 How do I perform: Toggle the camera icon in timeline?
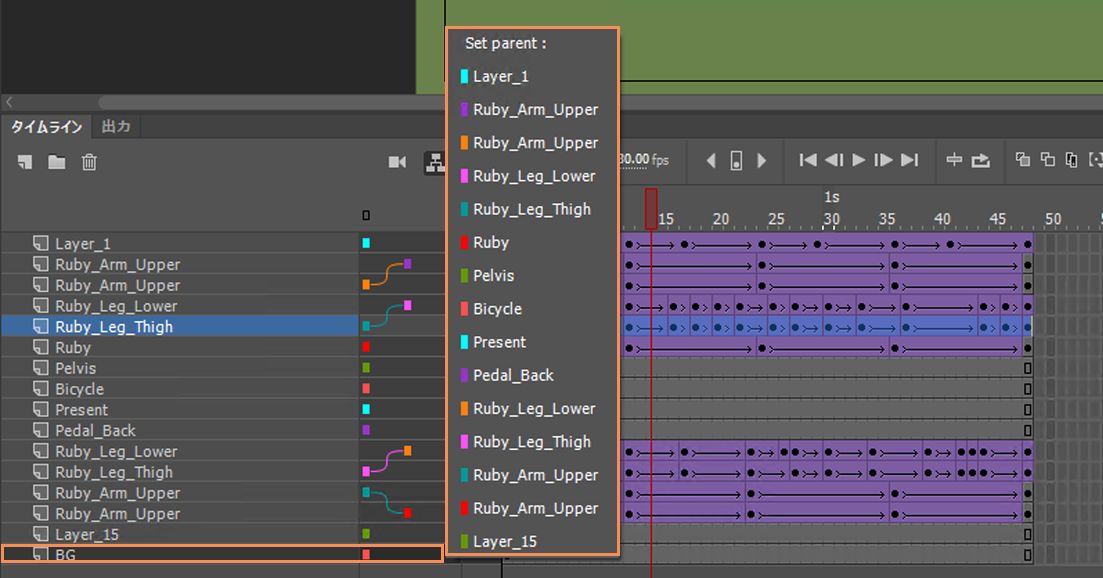[397, 162]
